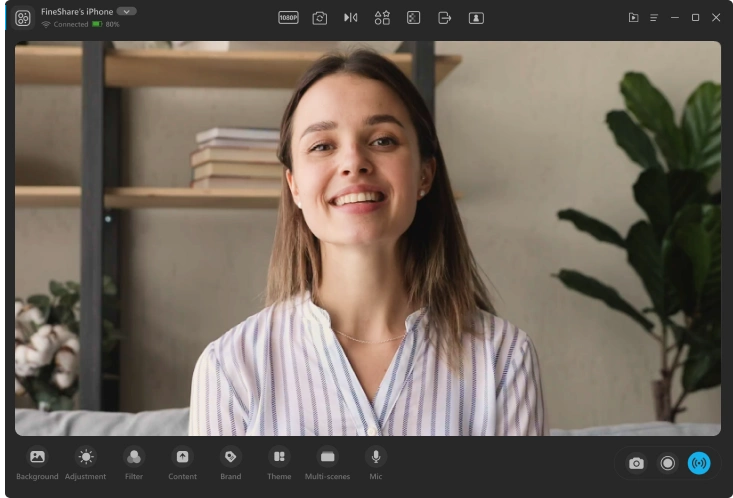The width and height of the screenshot is (733, 498).
Task: Open the Content panel
Action: [x=182, y=457]
